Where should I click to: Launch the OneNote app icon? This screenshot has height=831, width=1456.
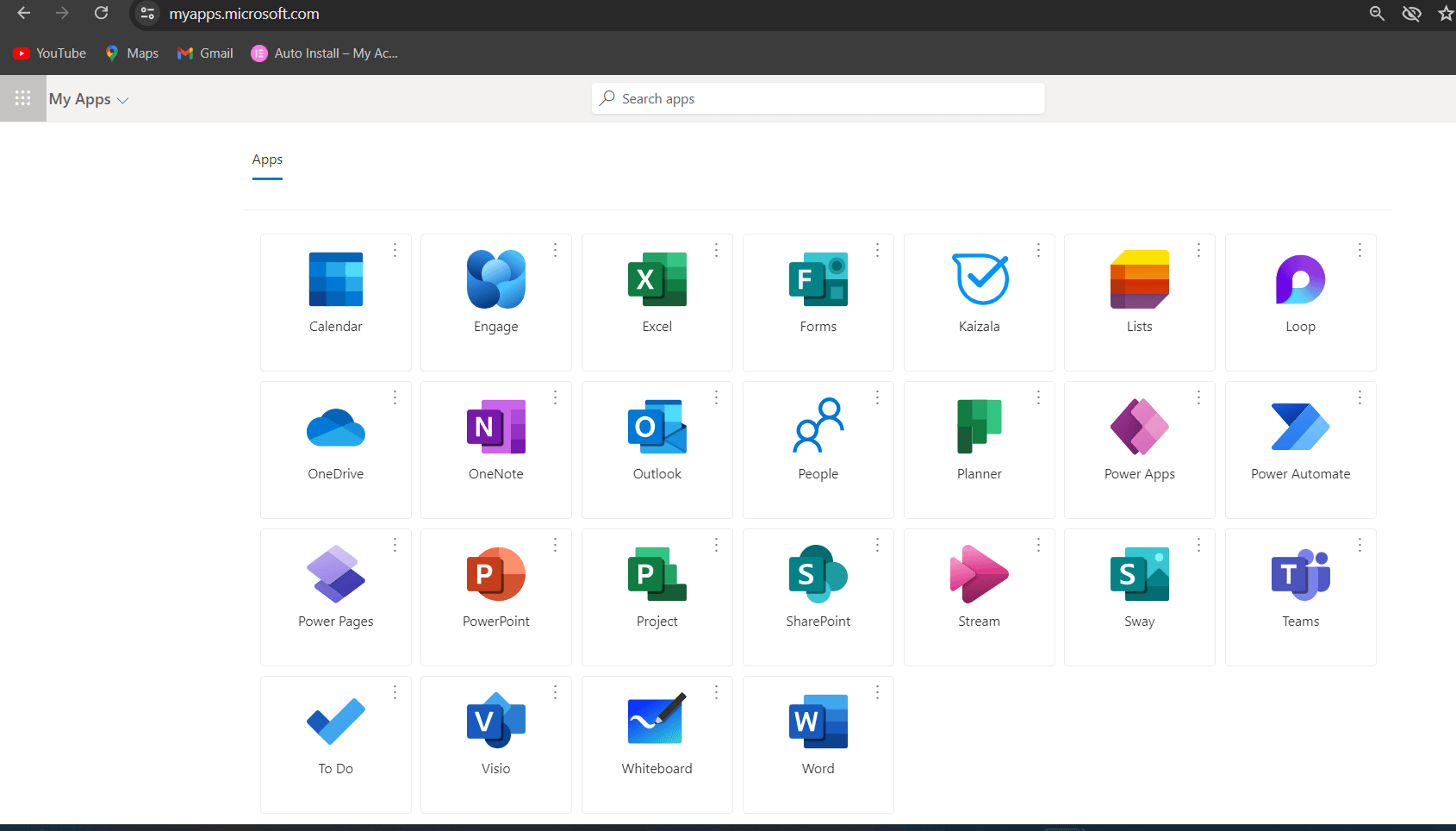tap(496, 427)
